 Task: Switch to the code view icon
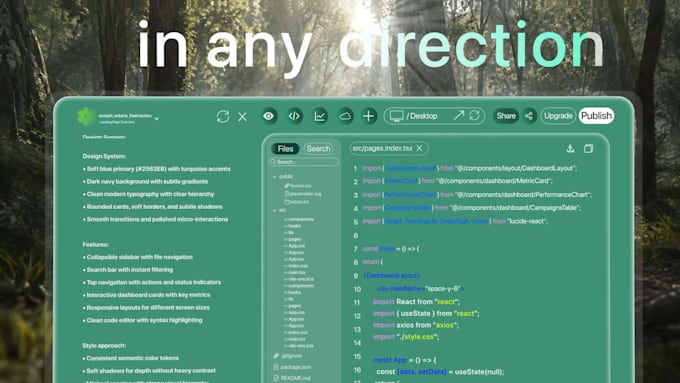[294, 116]
